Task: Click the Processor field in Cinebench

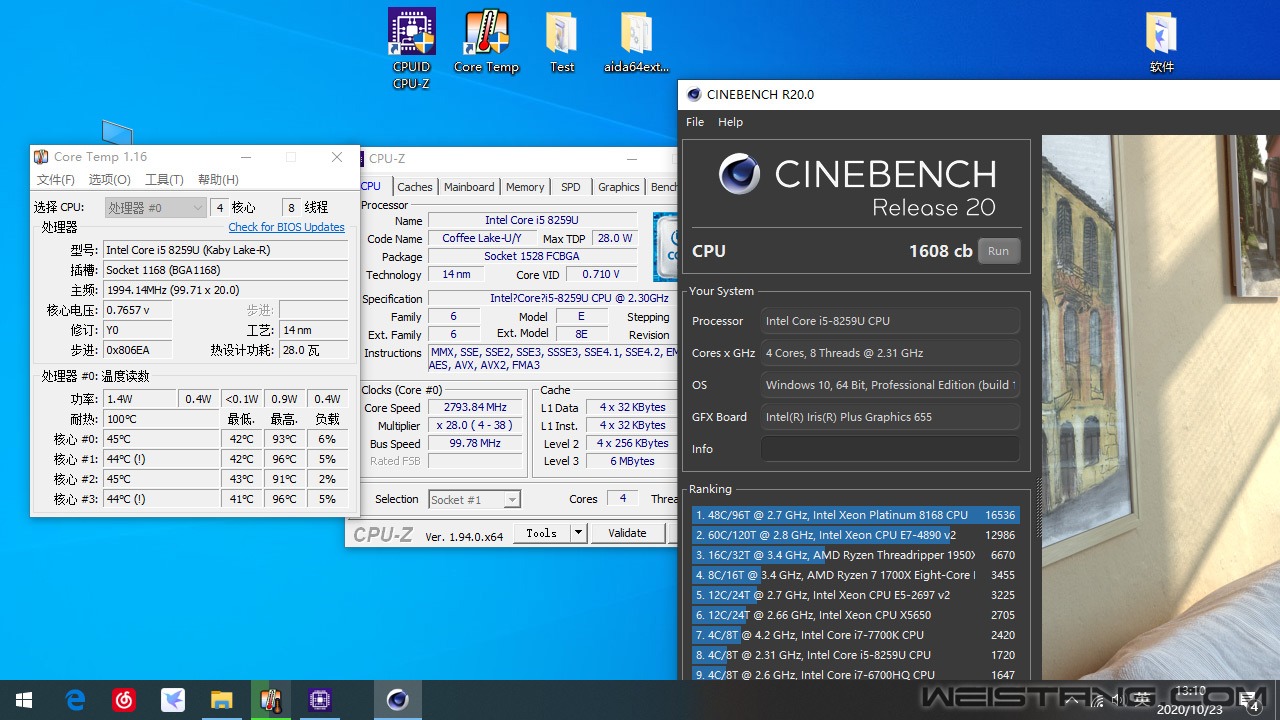Action: 890,321
